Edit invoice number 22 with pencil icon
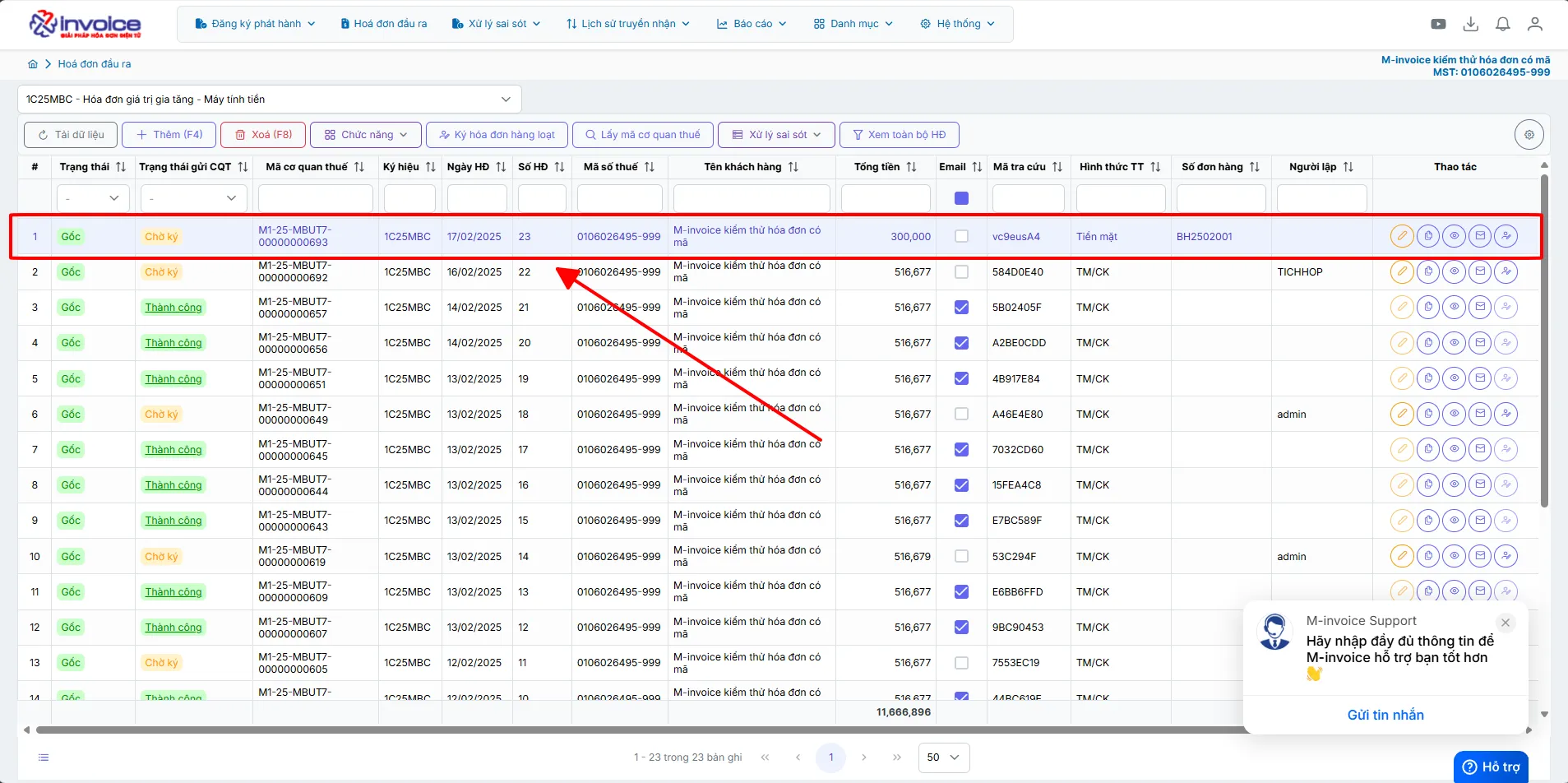Image resolution: width=1568 pixels, height=783 pixels. coord(1402,271)
